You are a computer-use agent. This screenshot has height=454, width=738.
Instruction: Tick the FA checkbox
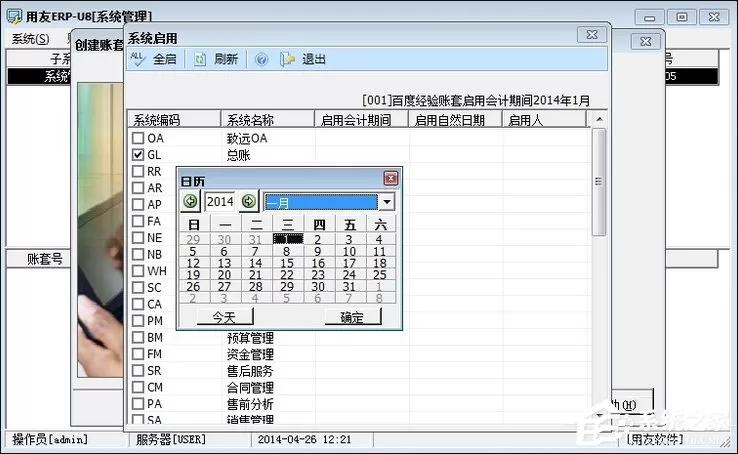pyautogui.click(x=138, y=221)
